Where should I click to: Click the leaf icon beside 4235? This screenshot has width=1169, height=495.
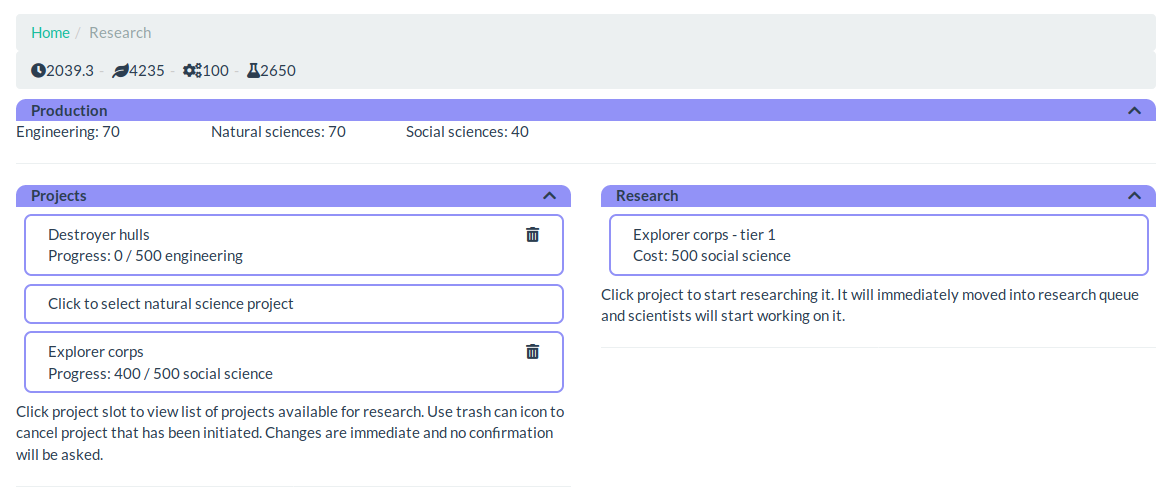pyautogui.click(x=120, y=71)
